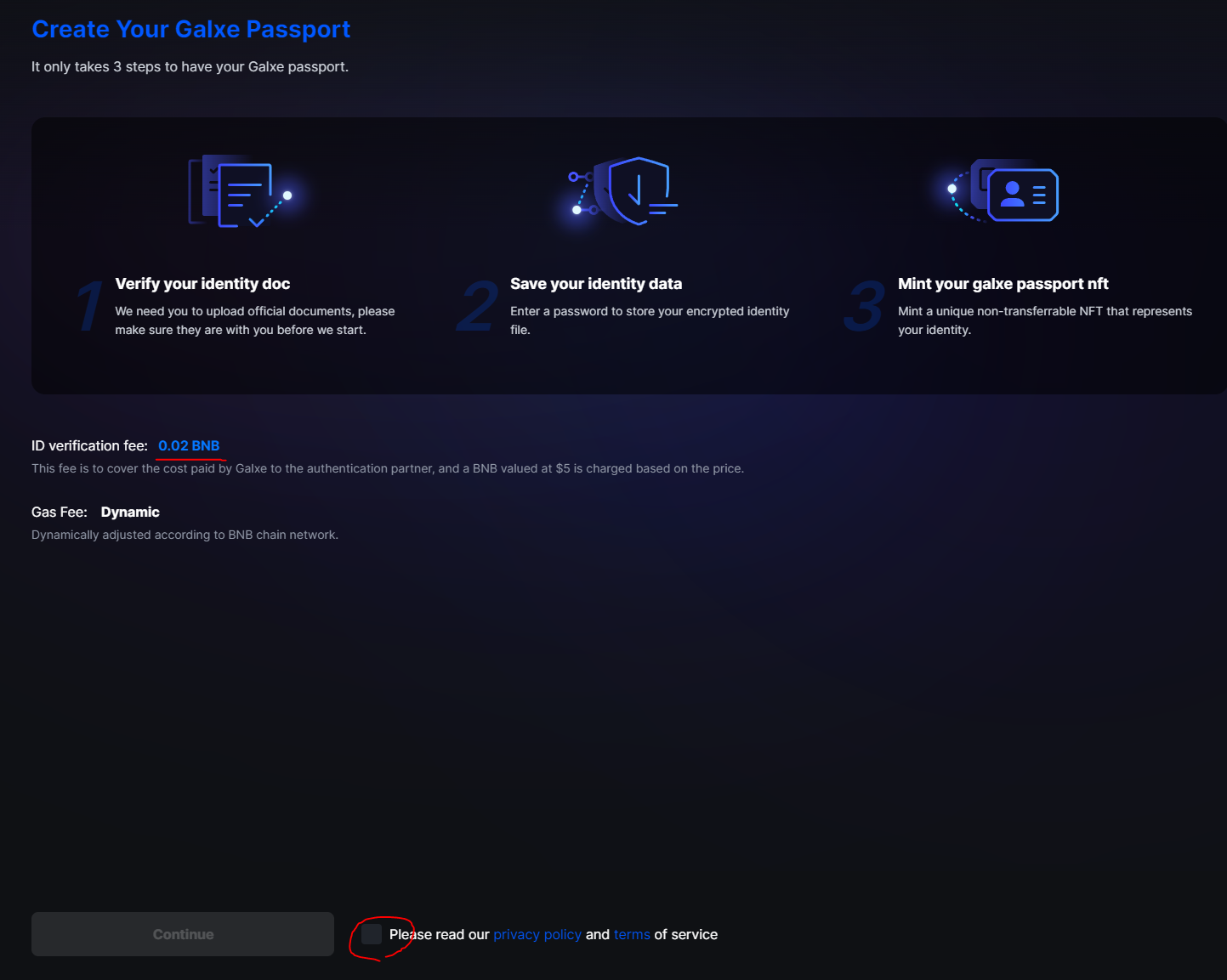Click the fee explanation mentioning authentication partner

click(x=388, y=468)
